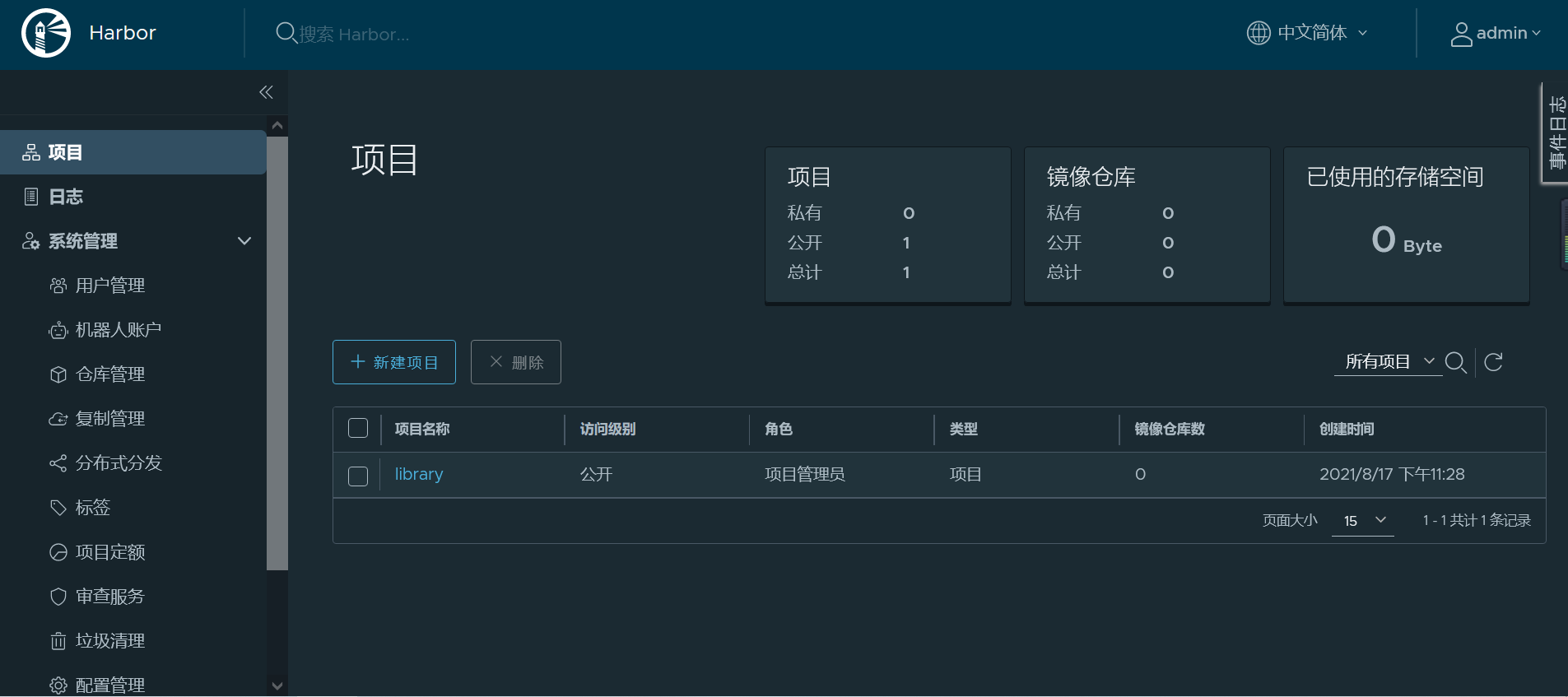
Task: Click the admin user avatar icon
Action: 1461,34
